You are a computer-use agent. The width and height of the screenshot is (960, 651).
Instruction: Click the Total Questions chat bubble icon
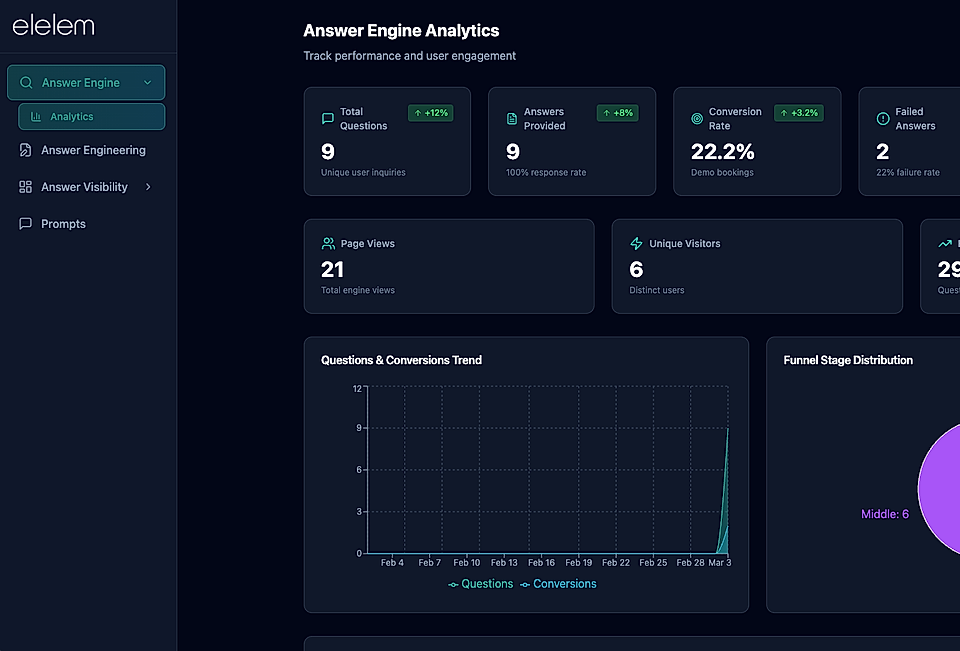tap(327, 118)
